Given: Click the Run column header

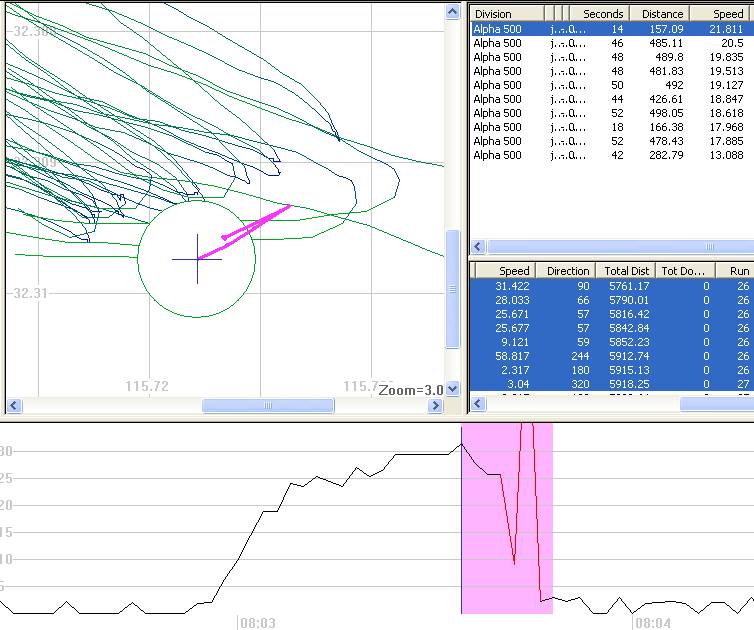Looking at the screenshot, I should pyautogui.click(x=738, y=271).
